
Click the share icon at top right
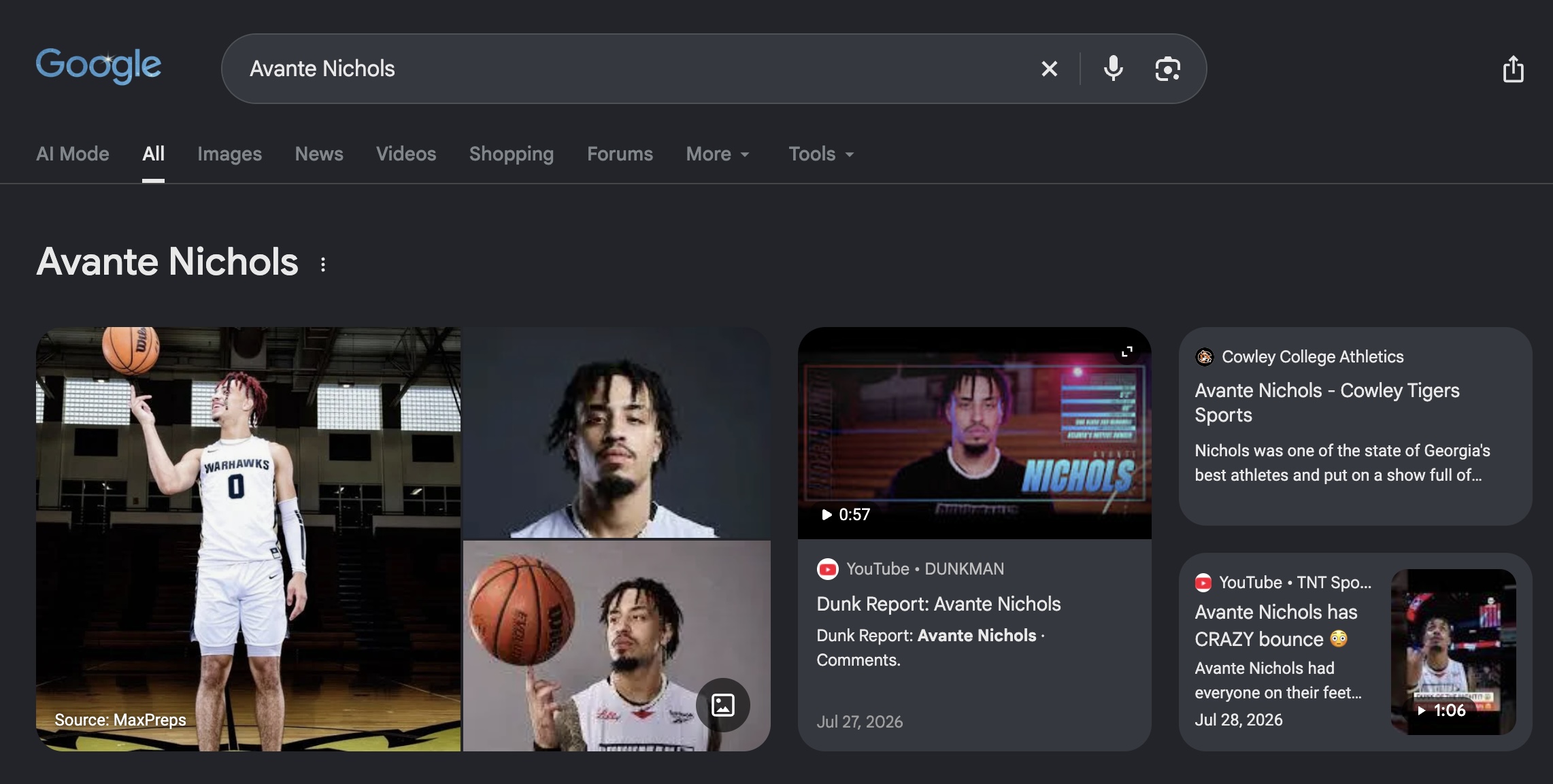click(1513, 69)
